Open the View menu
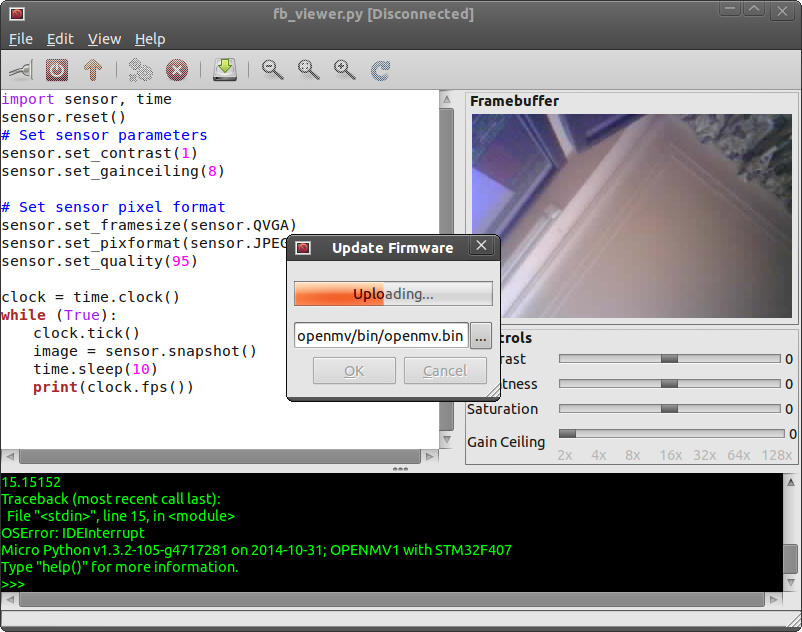Viewport: 802px width, 632px height. (104, 39)
